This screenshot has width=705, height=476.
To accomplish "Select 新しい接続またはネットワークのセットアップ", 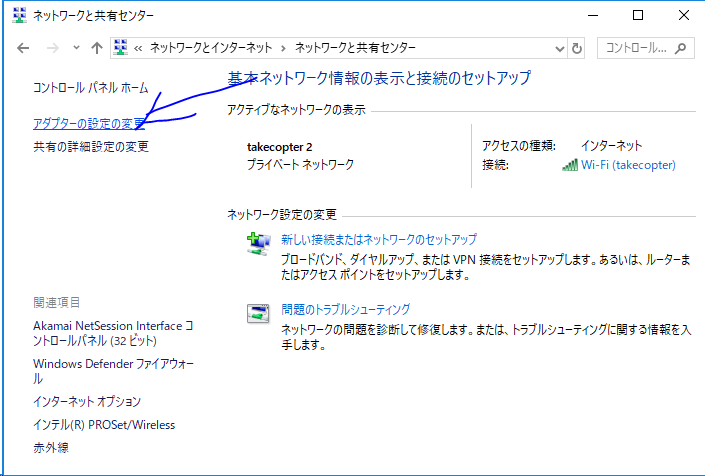I will (378, 240).
